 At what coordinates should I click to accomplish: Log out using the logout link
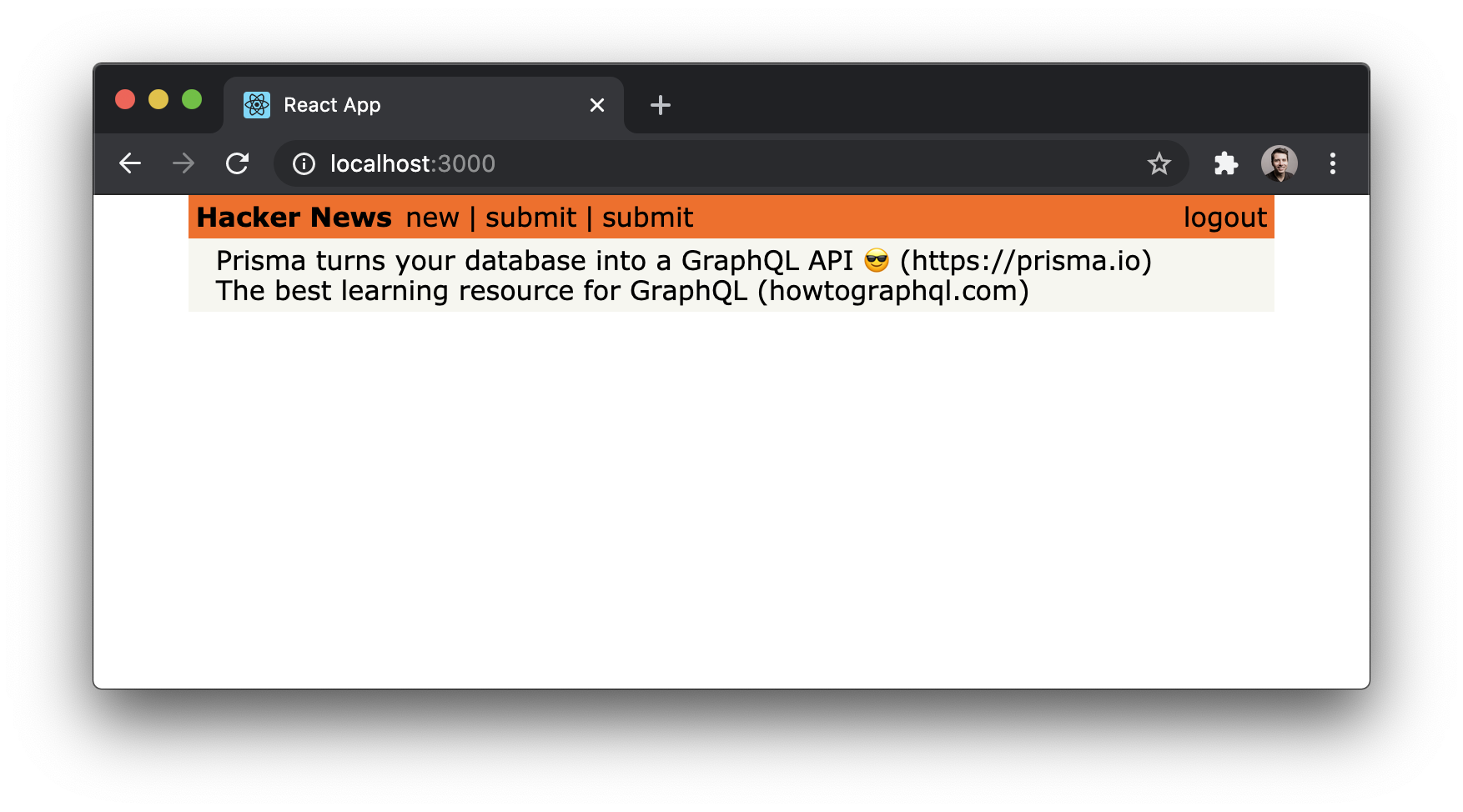1224,218
